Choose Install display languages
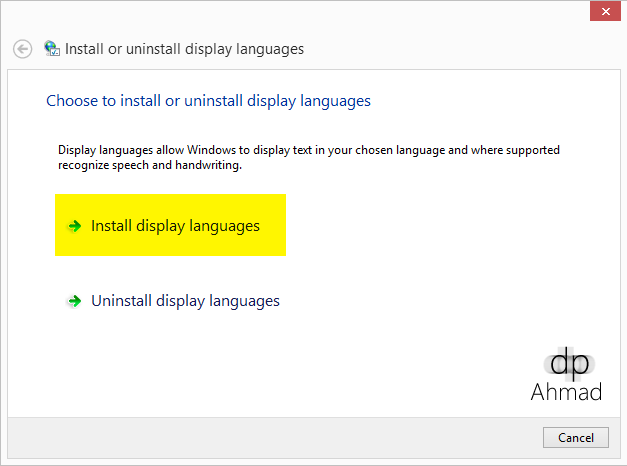 click(x=175, y=226)
